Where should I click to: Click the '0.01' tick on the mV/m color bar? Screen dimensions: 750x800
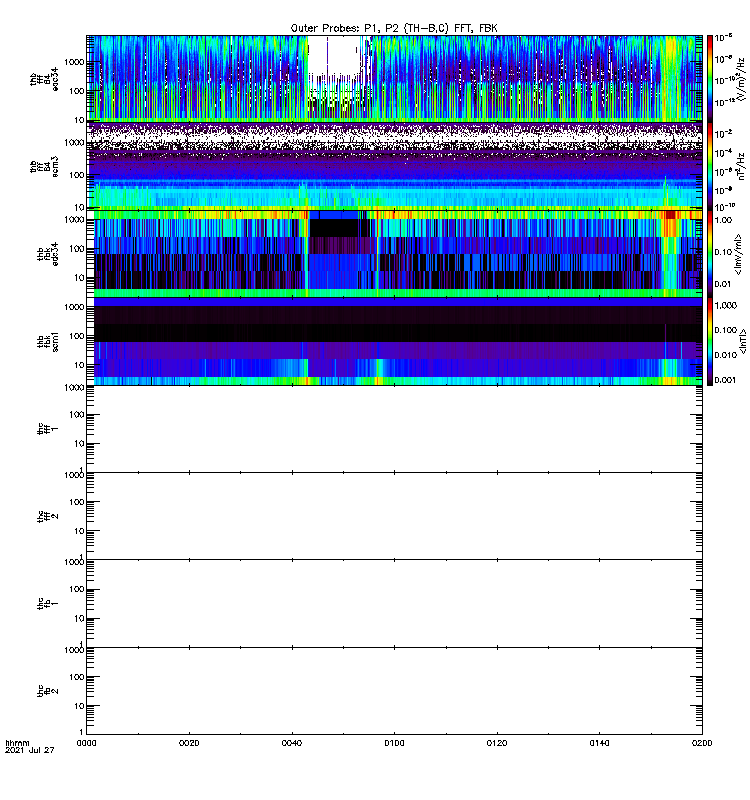(723, 284)
